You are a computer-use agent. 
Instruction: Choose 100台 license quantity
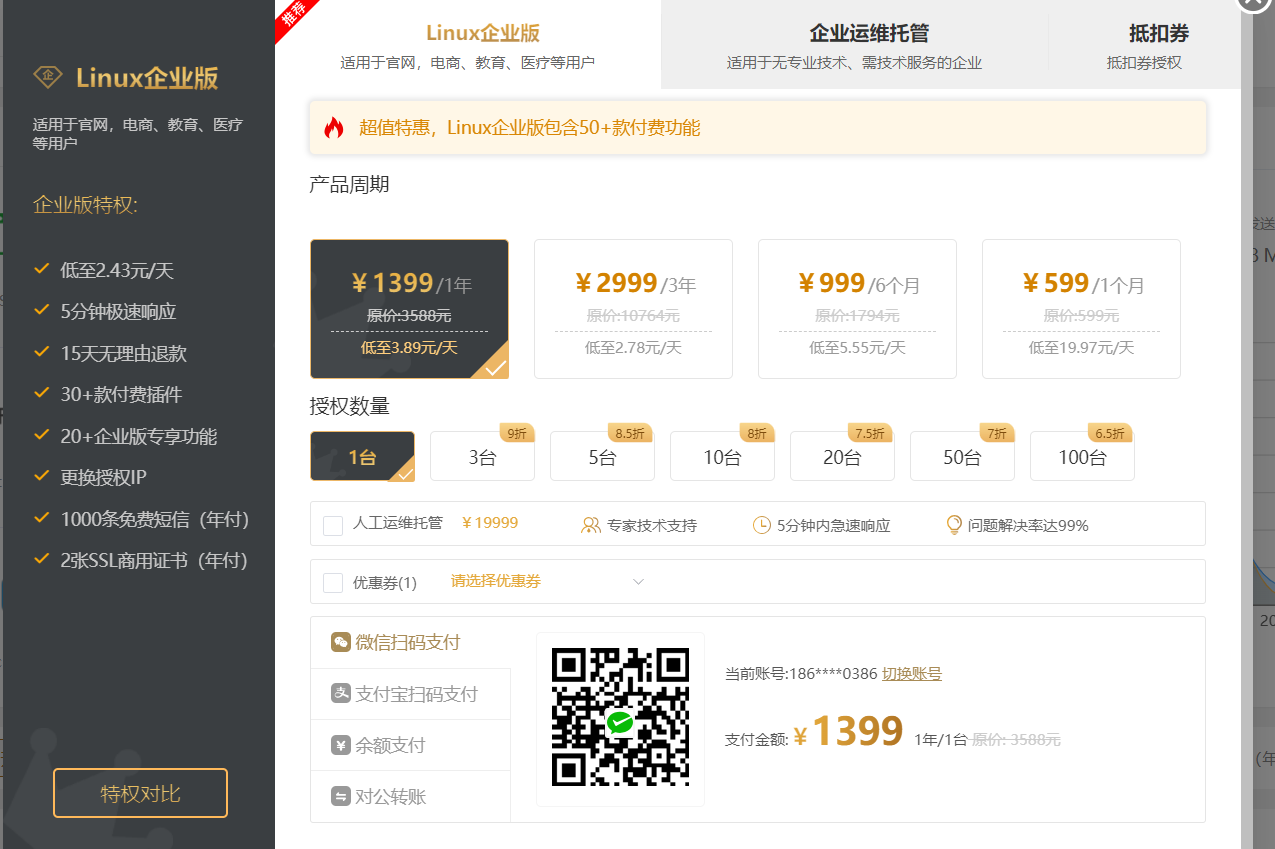[x=1082, y=457]
